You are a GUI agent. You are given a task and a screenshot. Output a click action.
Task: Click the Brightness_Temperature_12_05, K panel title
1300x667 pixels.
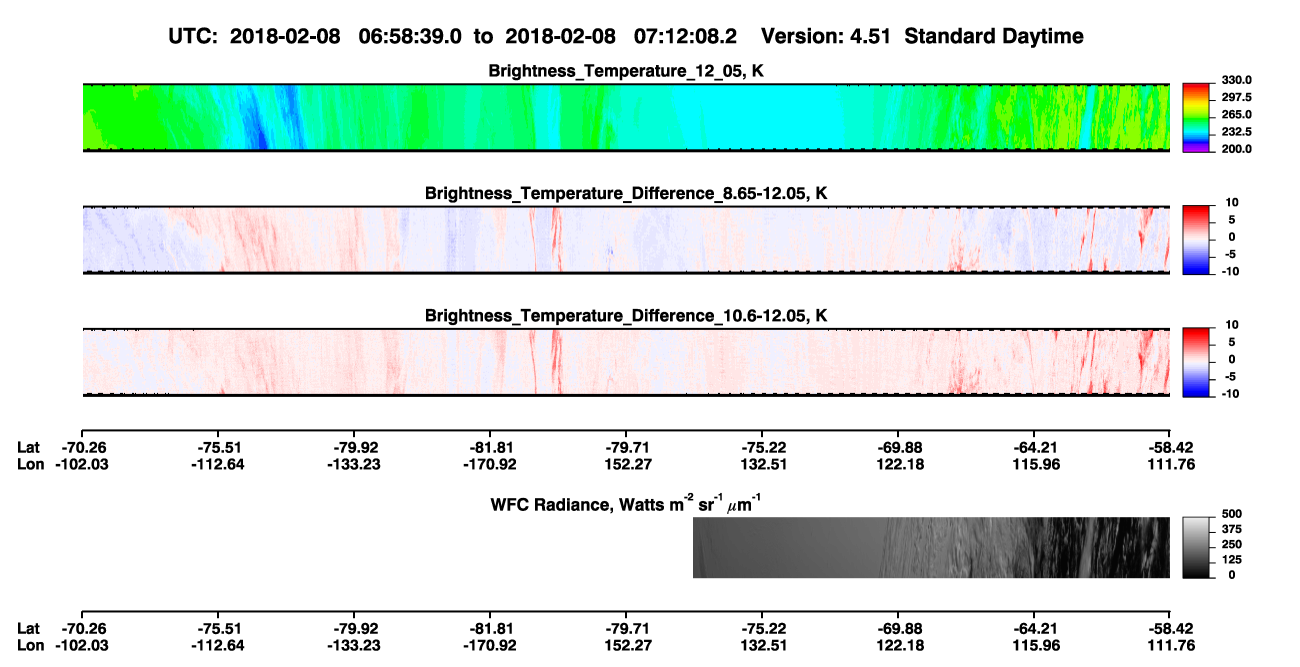tap(626, 71)
